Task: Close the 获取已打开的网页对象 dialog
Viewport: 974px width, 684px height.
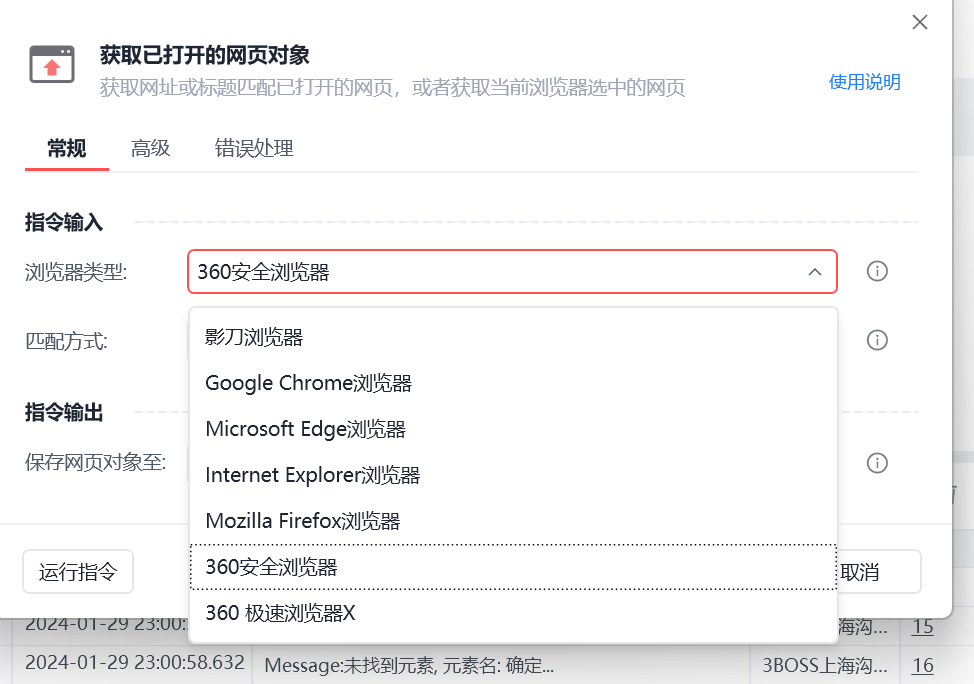Action: [x=919, y=22]
